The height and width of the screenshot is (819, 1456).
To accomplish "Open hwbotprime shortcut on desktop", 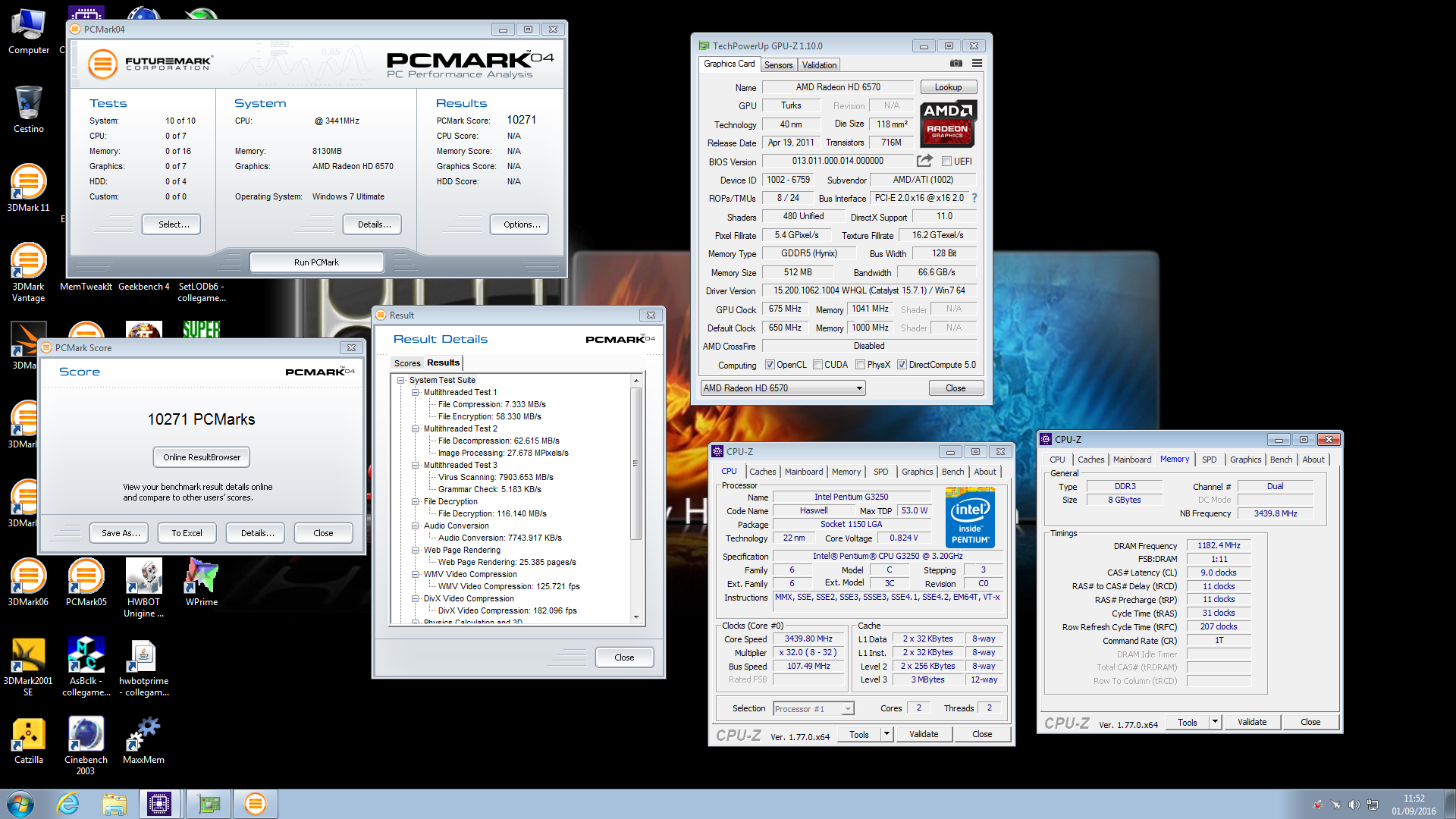I will (143, 667).
